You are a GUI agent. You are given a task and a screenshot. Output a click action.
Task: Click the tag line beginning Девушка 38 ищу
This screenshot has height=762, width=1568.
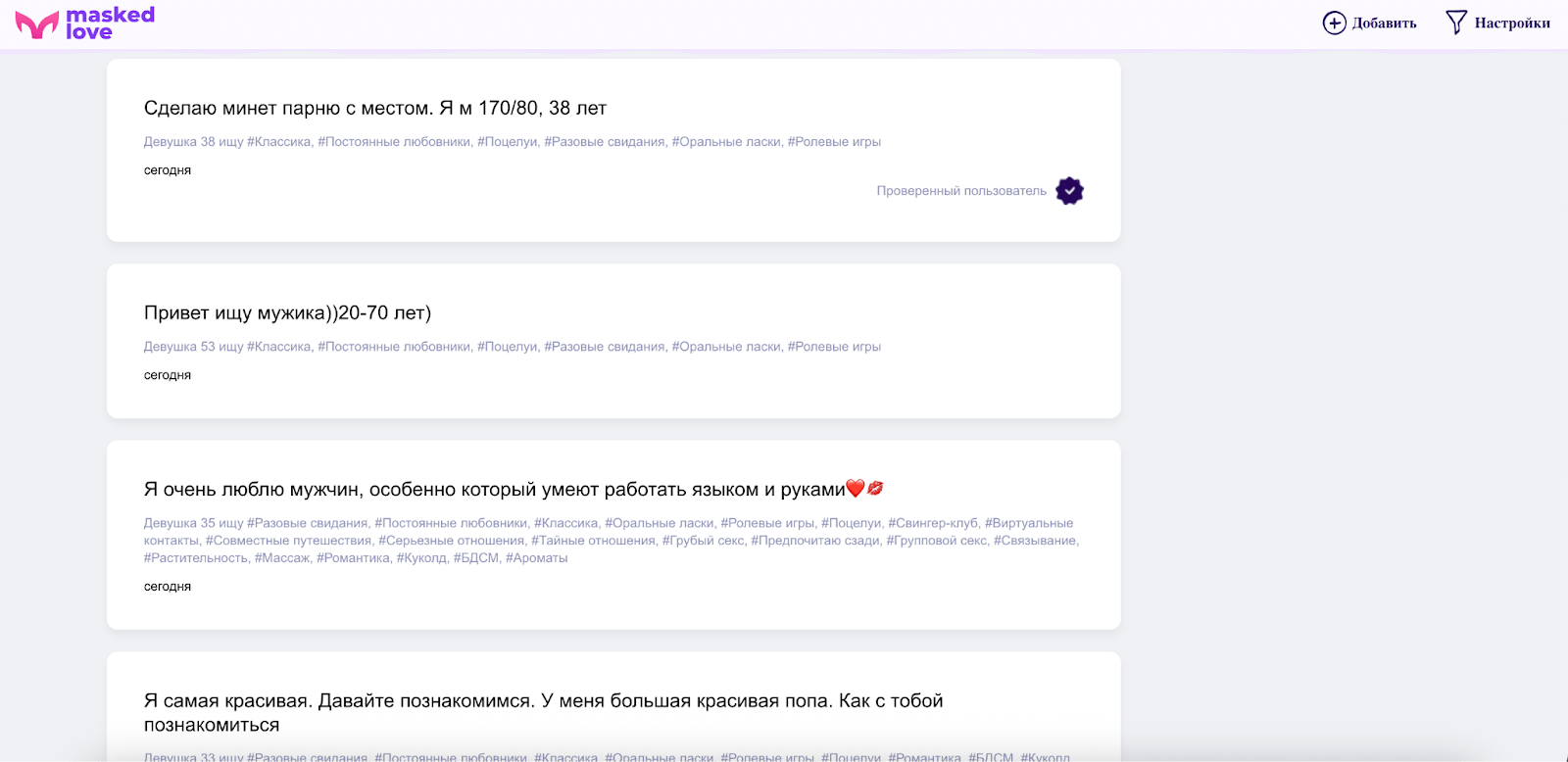513,142
